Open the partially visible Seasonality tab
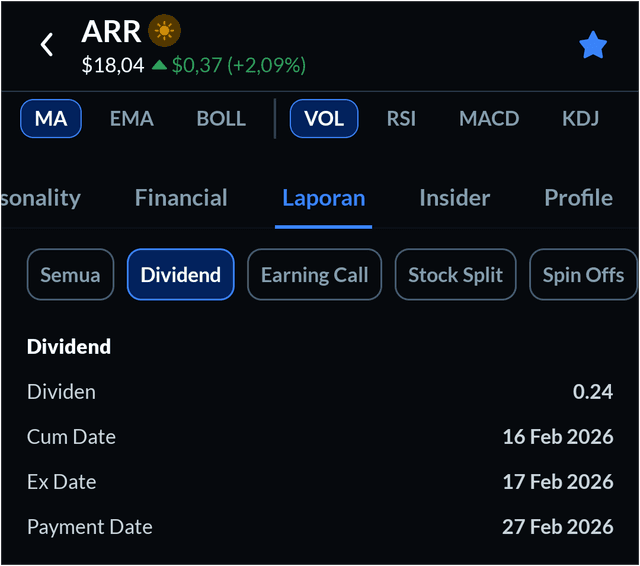This screenshot has width=640, height=566. click(x=41, y=198)
